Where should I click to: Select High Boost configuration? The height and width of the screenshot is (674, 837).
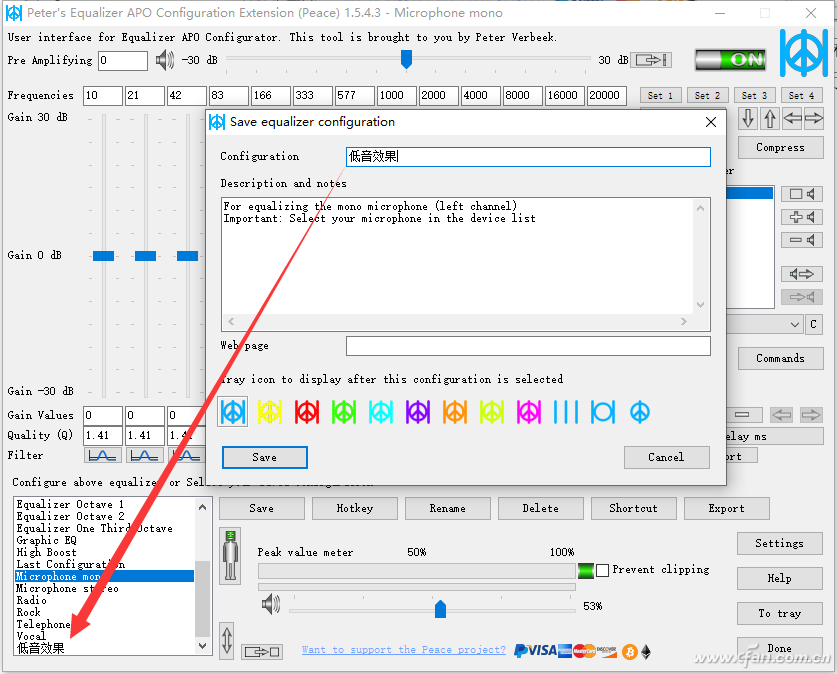(x=46, y=552)
